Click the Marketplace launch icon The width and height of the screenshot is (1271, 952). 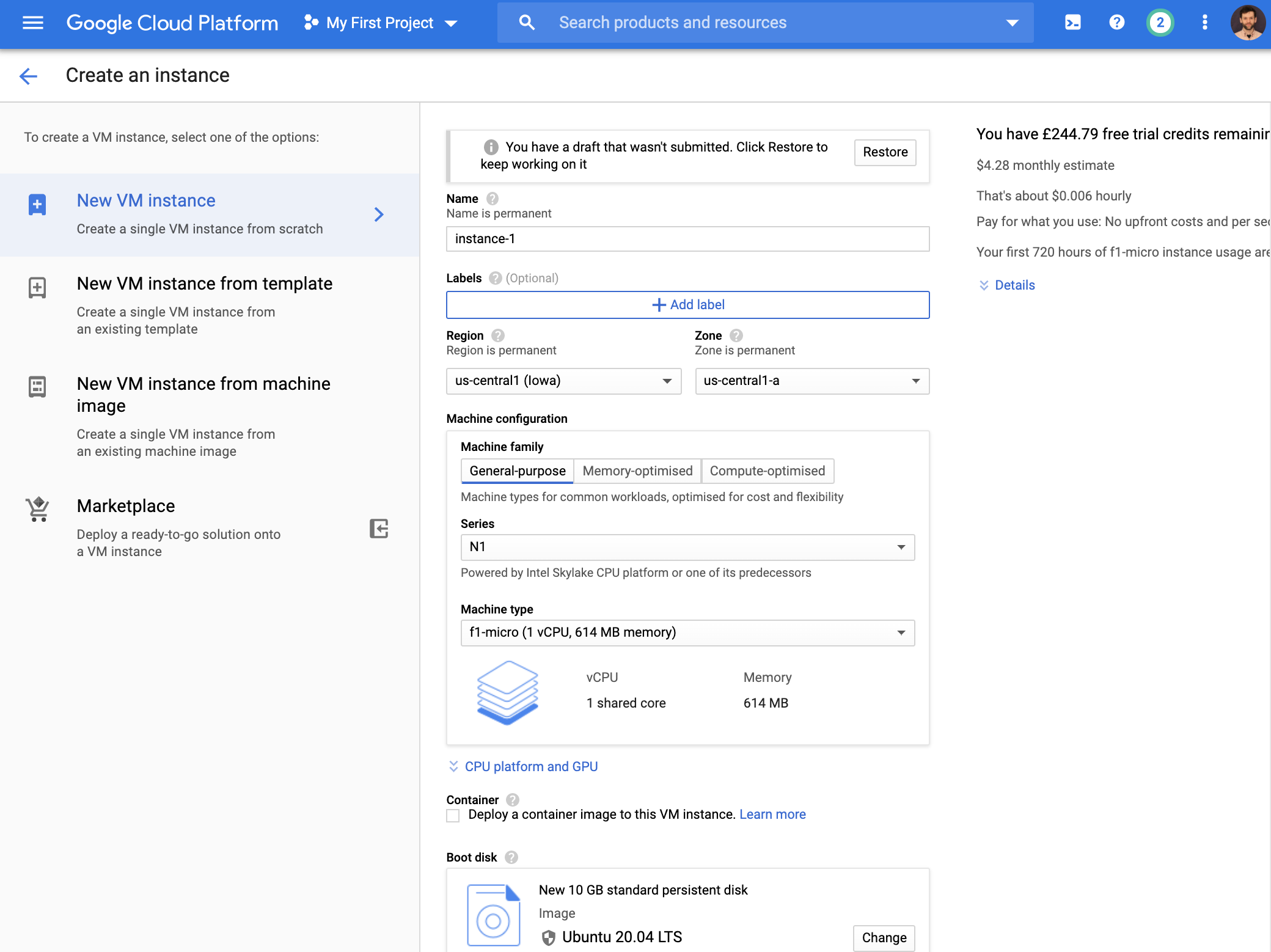click(x=378, y=529)
